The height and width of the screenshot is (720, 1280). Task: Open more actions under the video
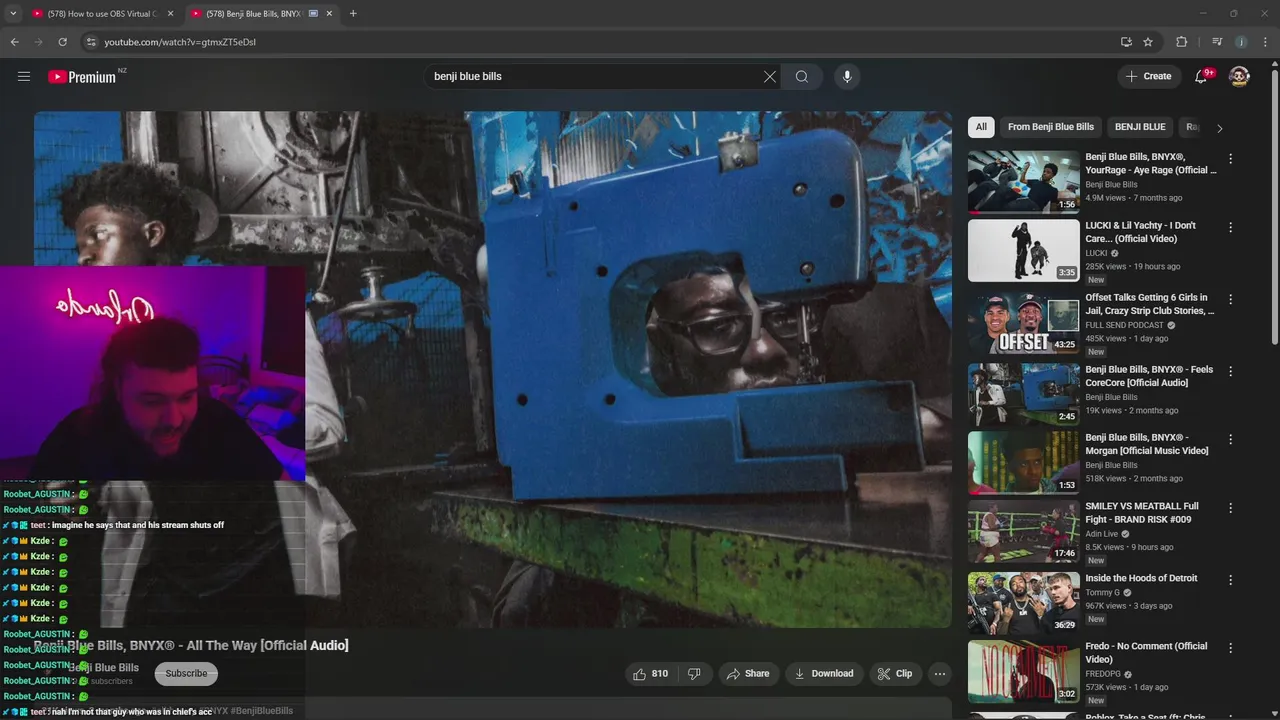point(940,674)
